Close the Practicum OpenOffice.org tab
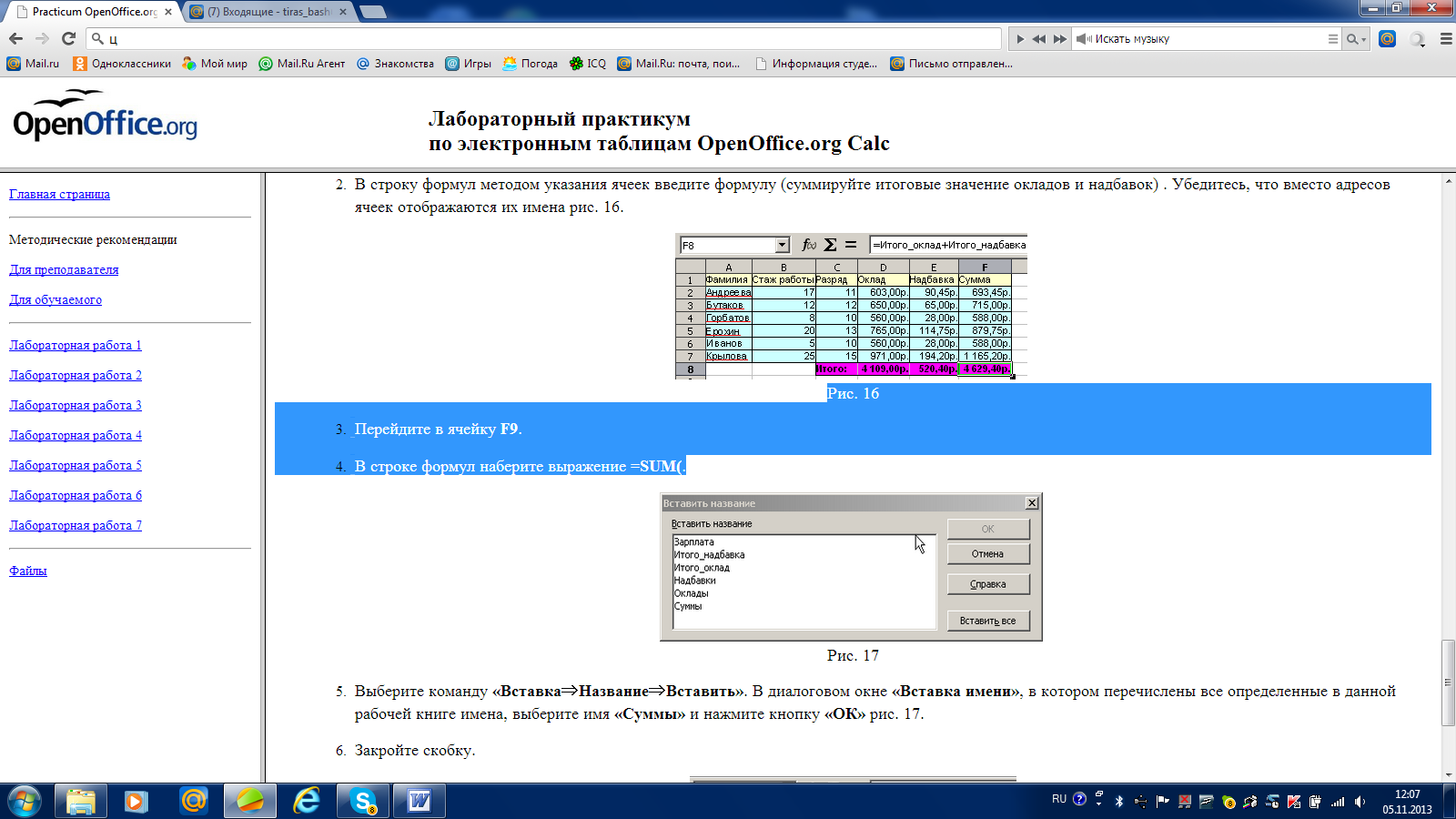Screen dimensions: 1456x819 [168, 12]
